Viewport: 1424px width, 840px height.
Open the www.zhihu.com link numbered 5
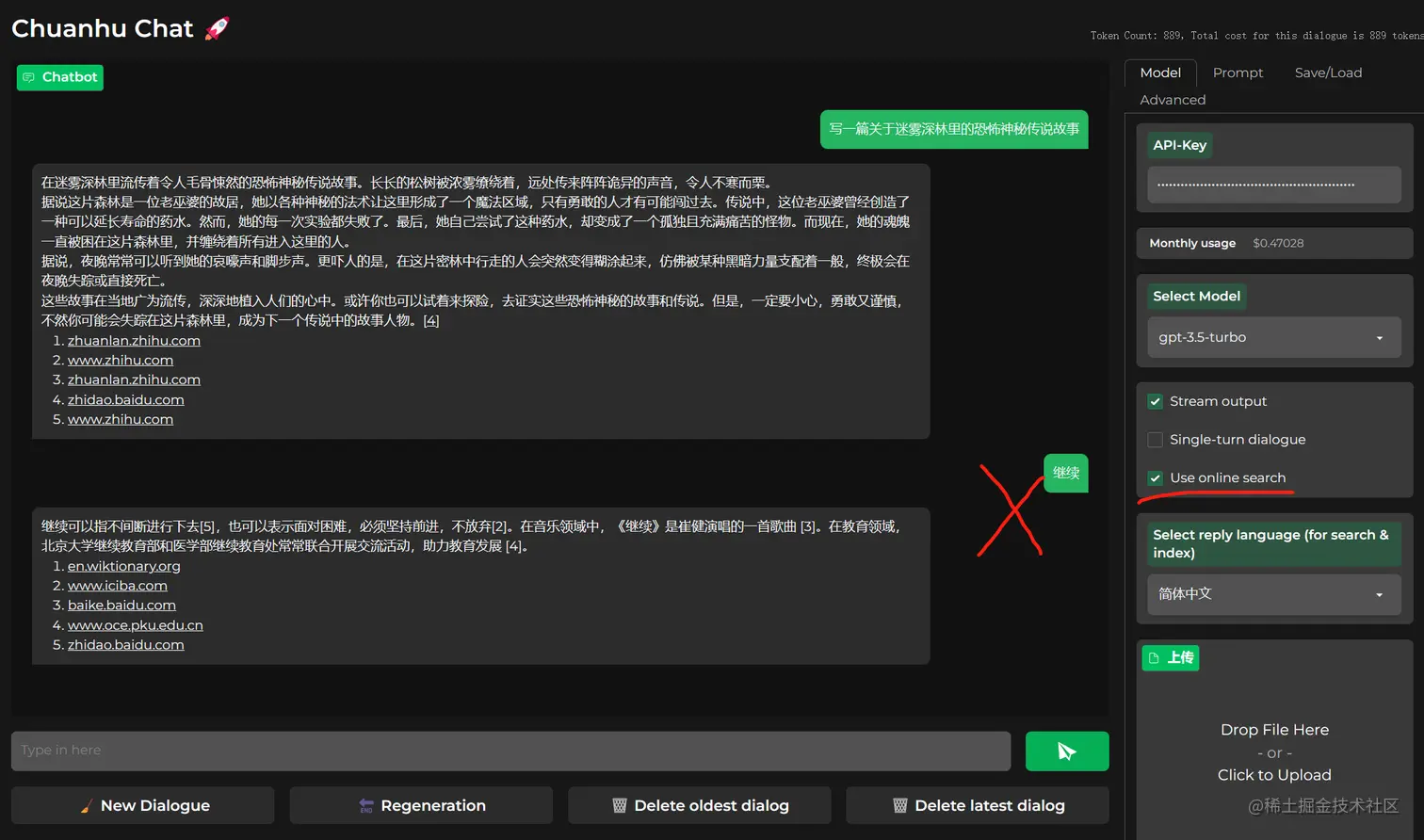(x=121, y=420)
